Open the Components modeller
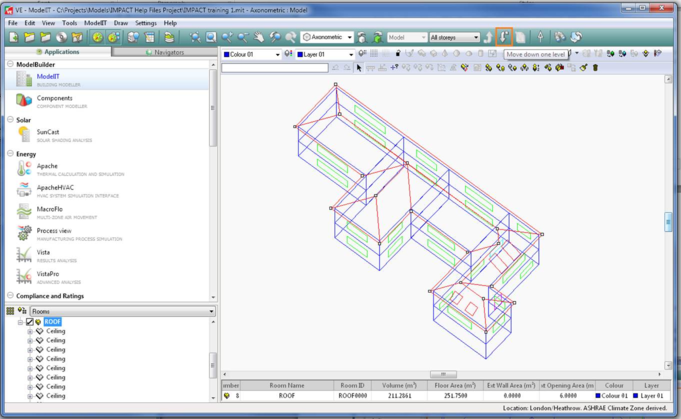Screen dimensions: 681x419 click(53, 100)
